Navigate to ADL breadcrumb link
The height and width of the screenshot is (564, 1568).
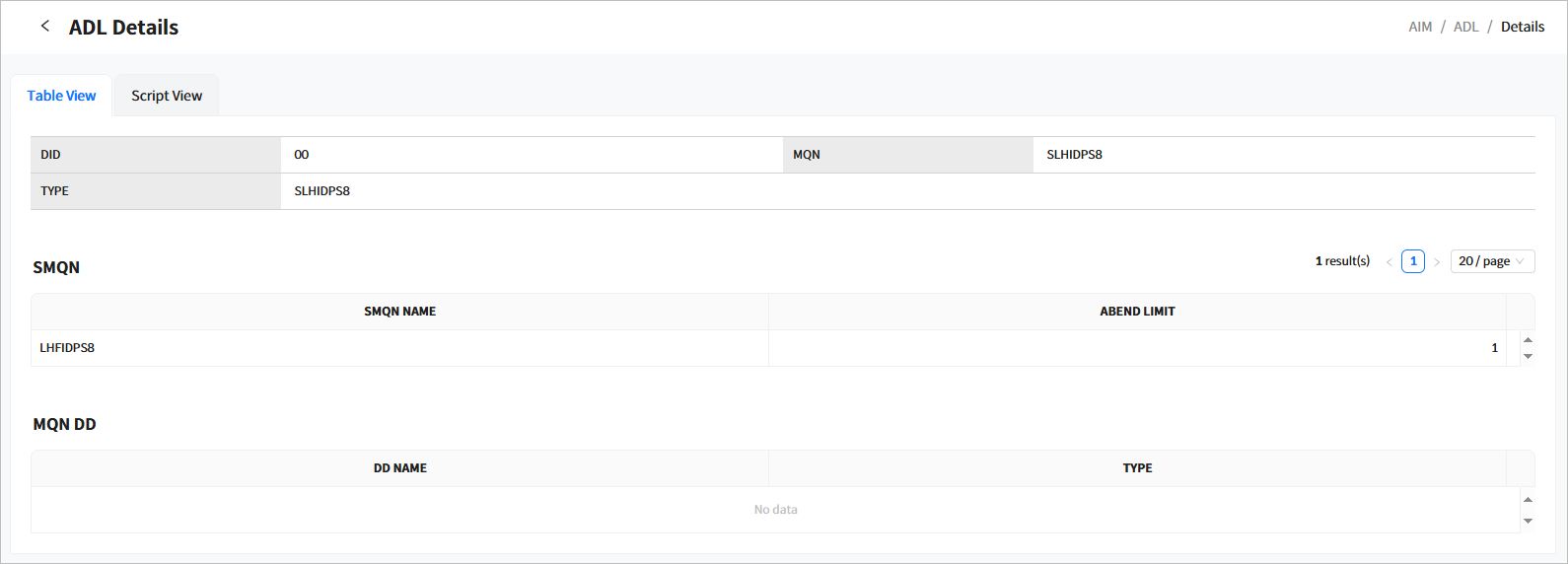[1465, 27]
